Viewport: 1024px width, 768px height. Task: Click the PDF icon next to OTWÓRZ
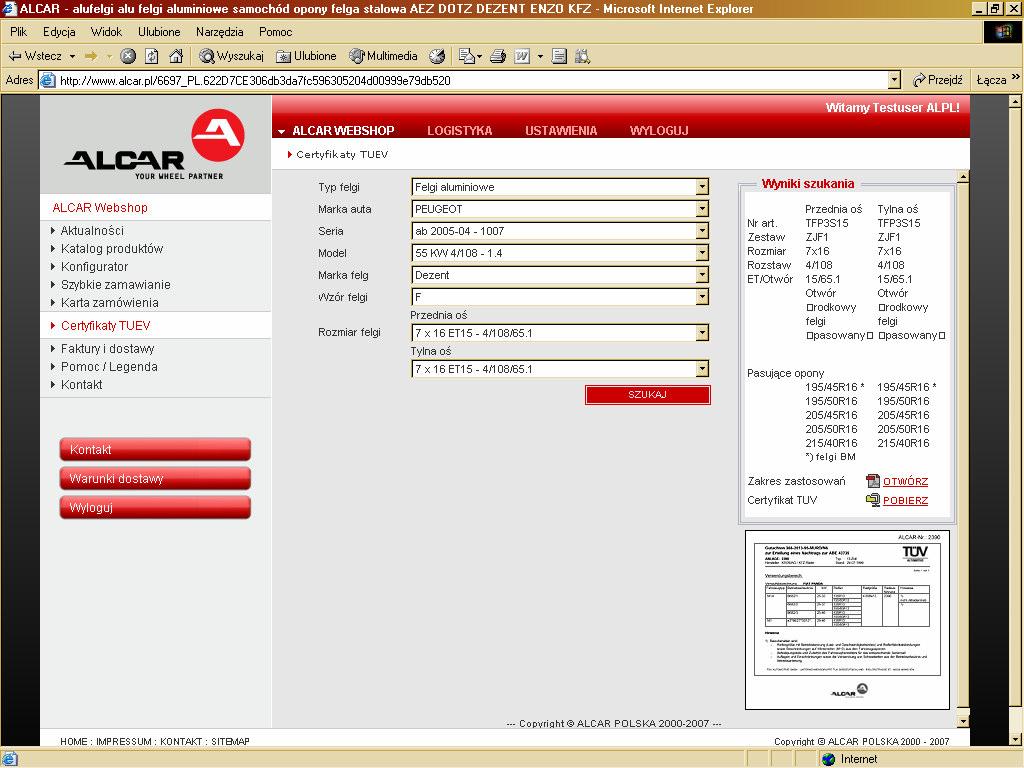pos(872,481)
